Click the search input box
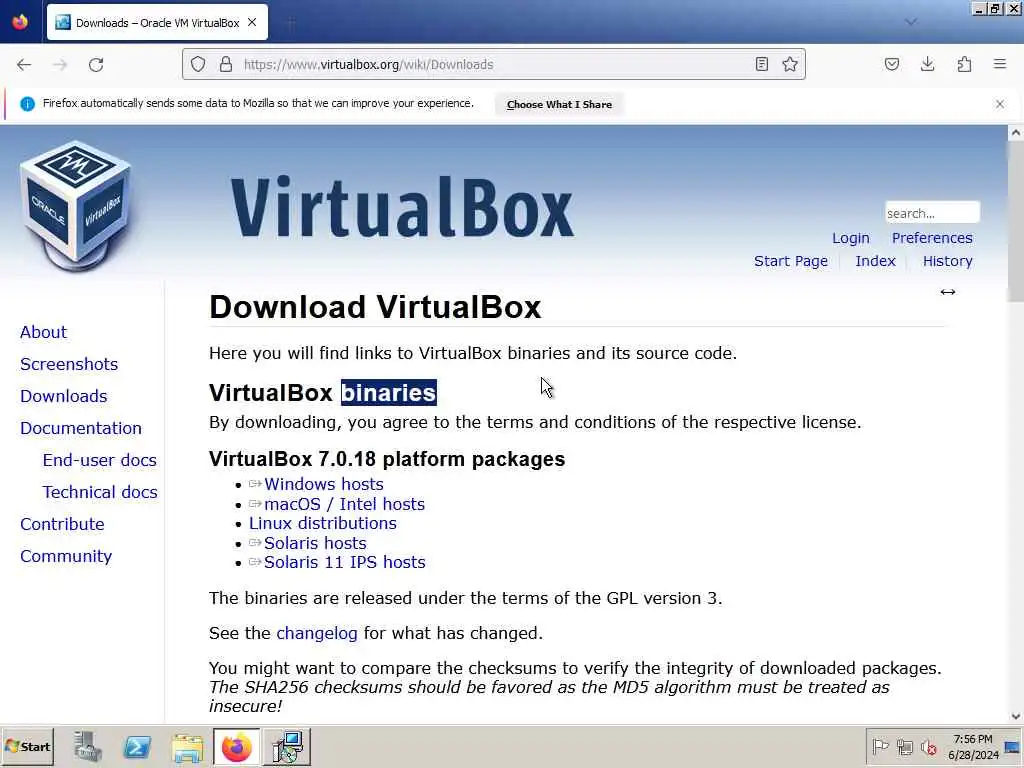1024x768 pixels. (933, 213)
